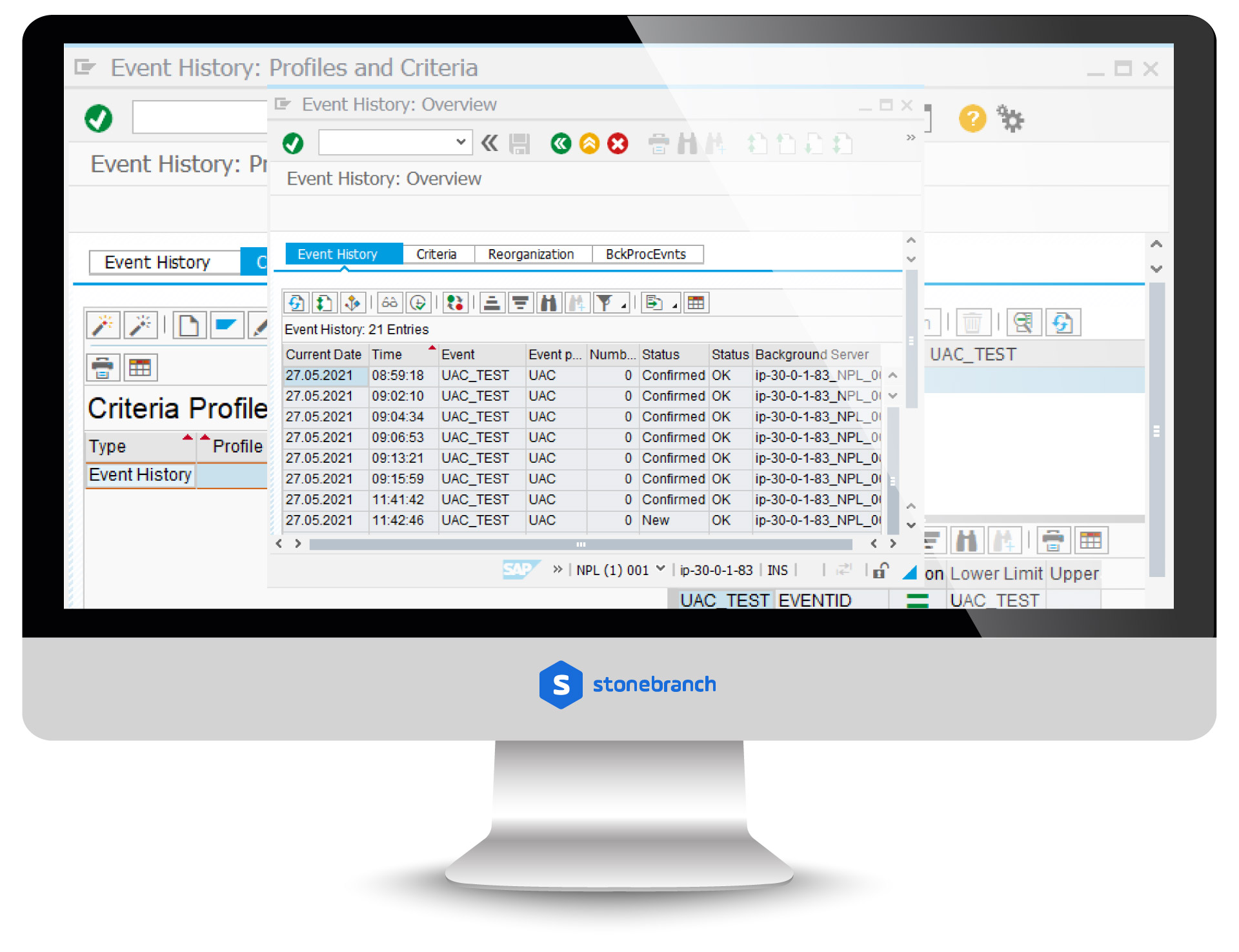
Task: Click the yellow Exit button in Overview toolbar
Action: (589, 143)
